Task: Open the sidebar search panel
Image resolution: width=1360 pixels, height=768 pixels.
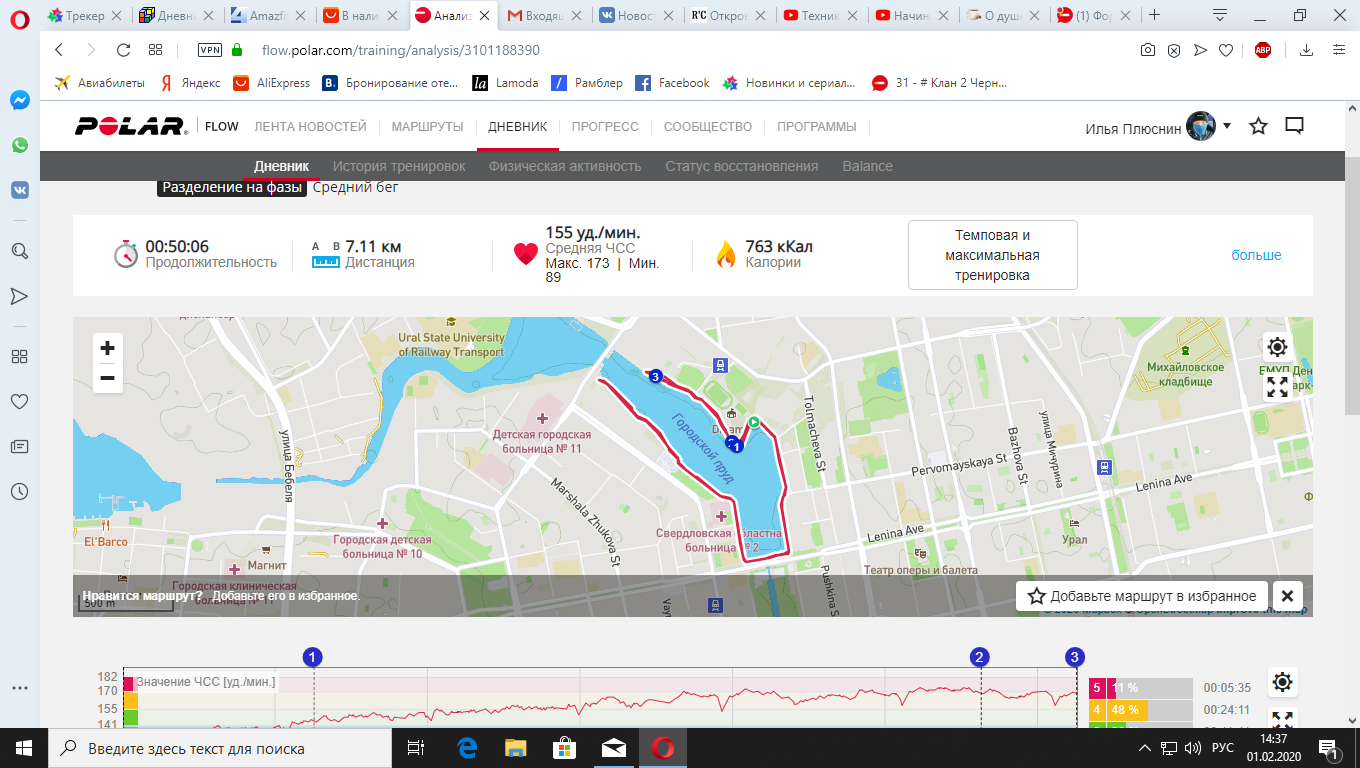Action: tap(20, 251)
